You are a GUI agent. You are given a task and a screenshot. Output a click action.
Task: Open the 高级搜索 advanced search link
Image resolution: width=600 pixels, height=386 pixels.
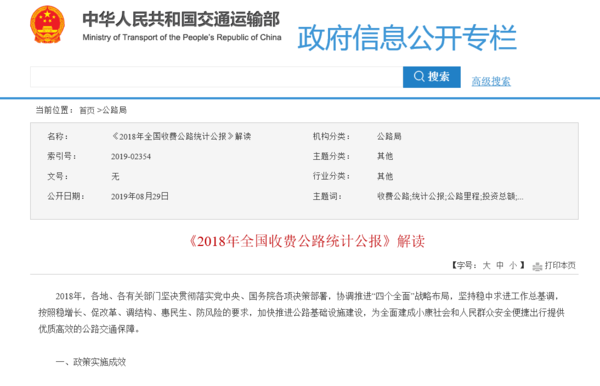coord(491,81)
